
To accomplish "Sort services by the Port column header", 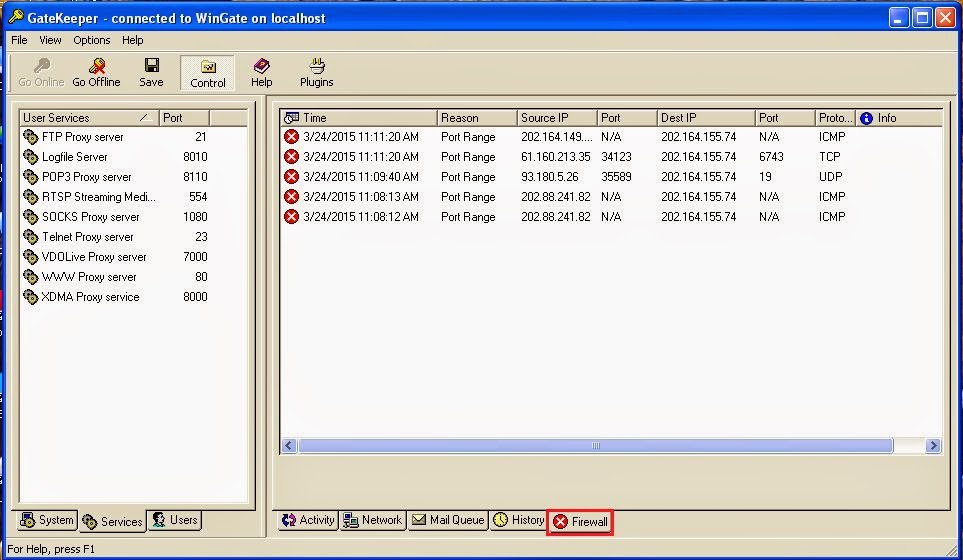I will point(184,118).
